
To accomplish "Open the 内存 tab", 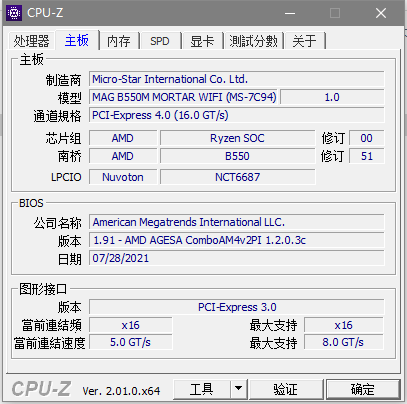I will click(x=119, y=41).
